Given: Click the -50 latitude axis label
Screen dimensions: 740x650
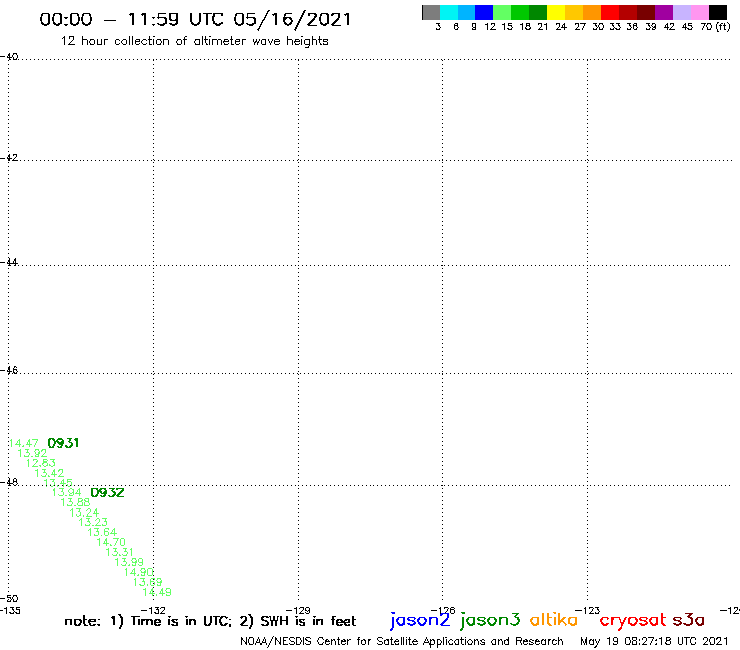Looking at the screenshot, I should pos(9,599).
